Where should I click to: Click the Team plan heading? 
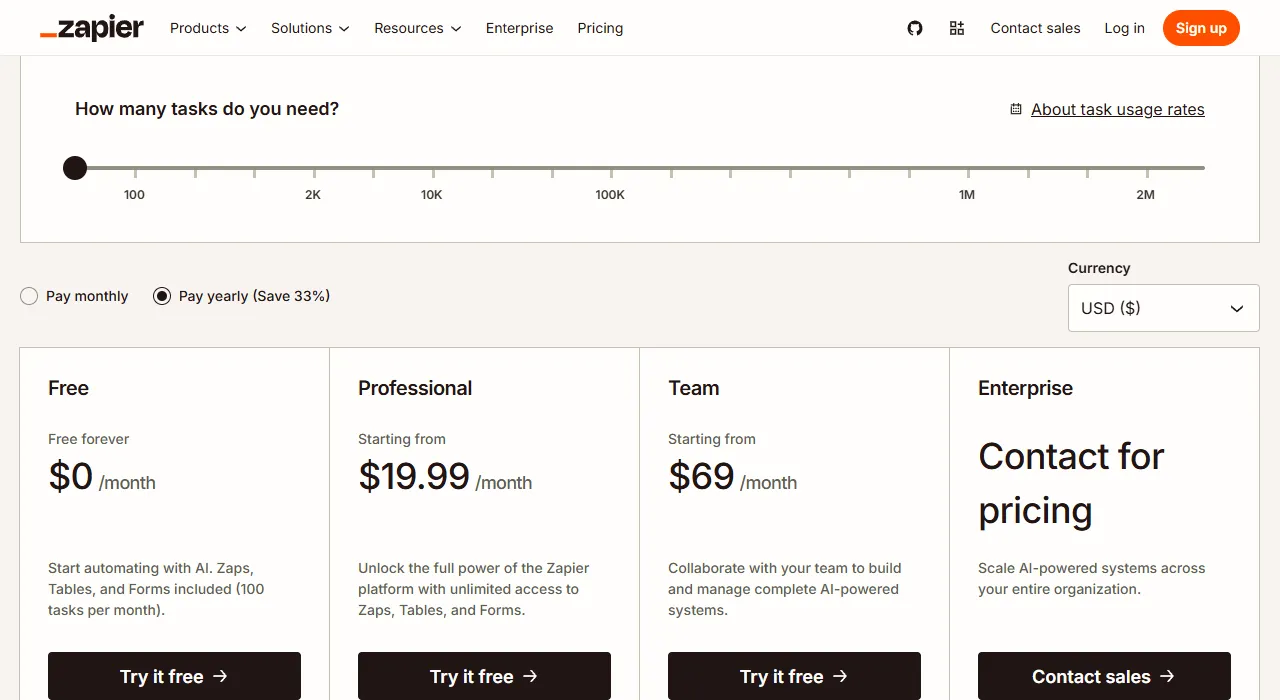click(x=694, y=388)
